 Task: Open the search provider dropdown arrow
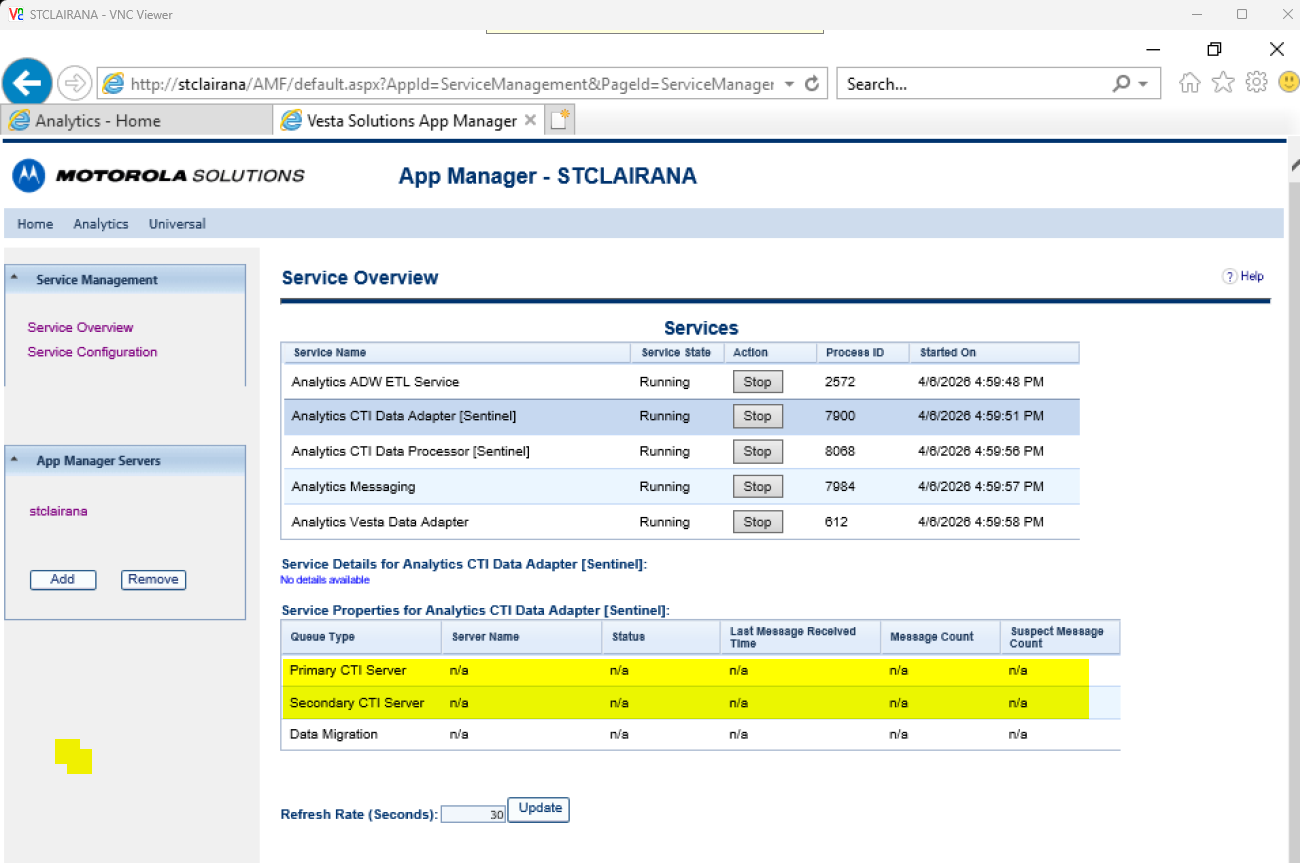1143,84
